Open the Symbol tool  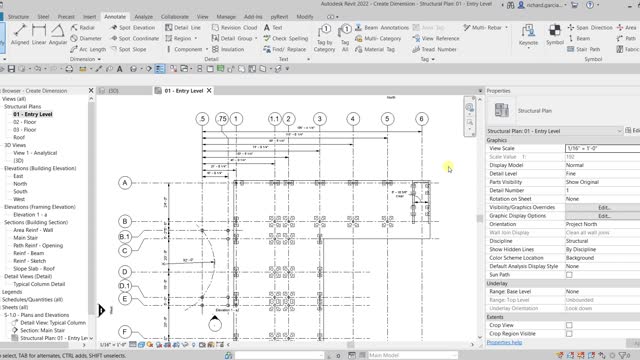pos(555,35)
